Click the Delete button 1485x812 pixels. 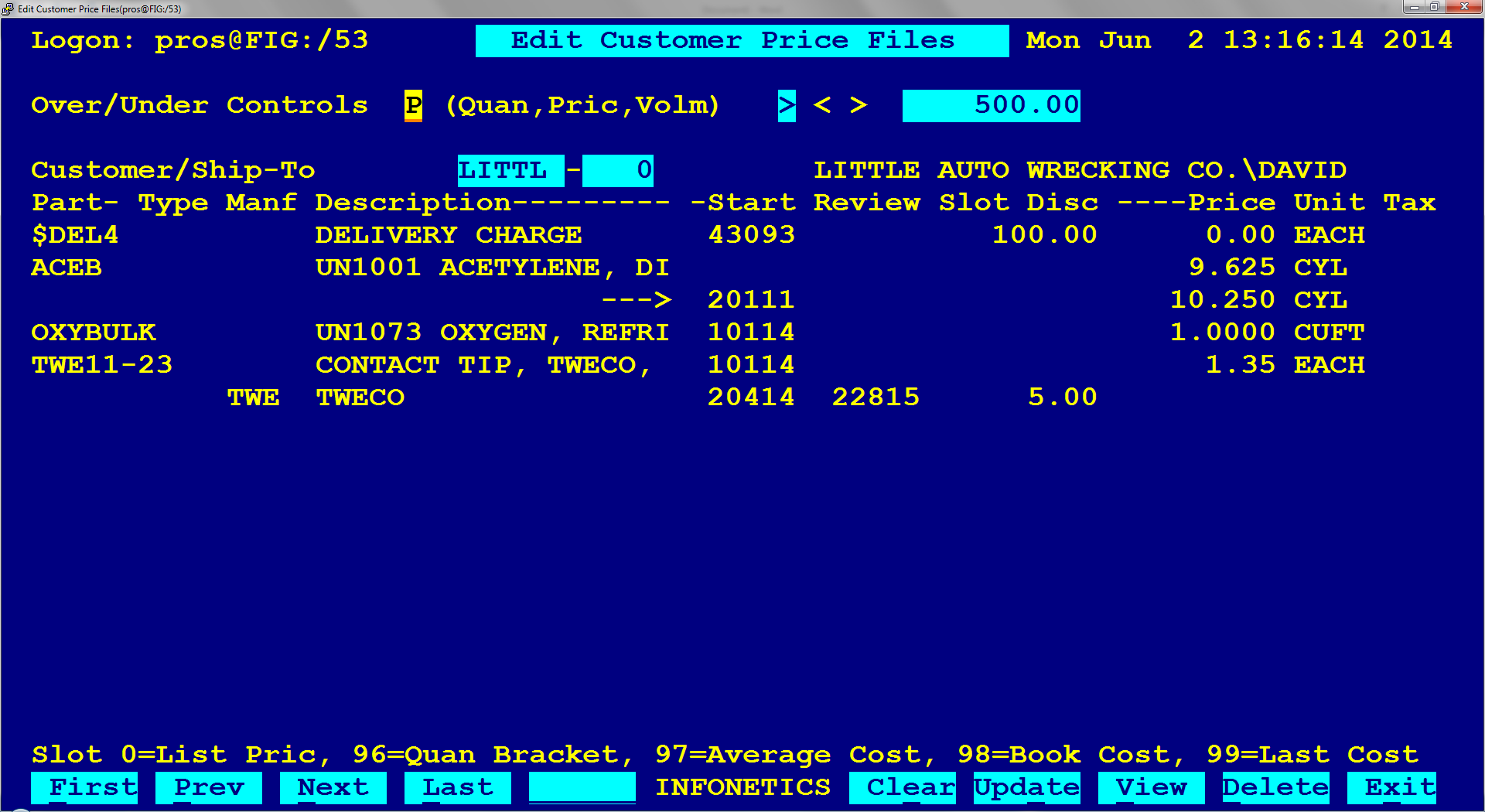1276,787
